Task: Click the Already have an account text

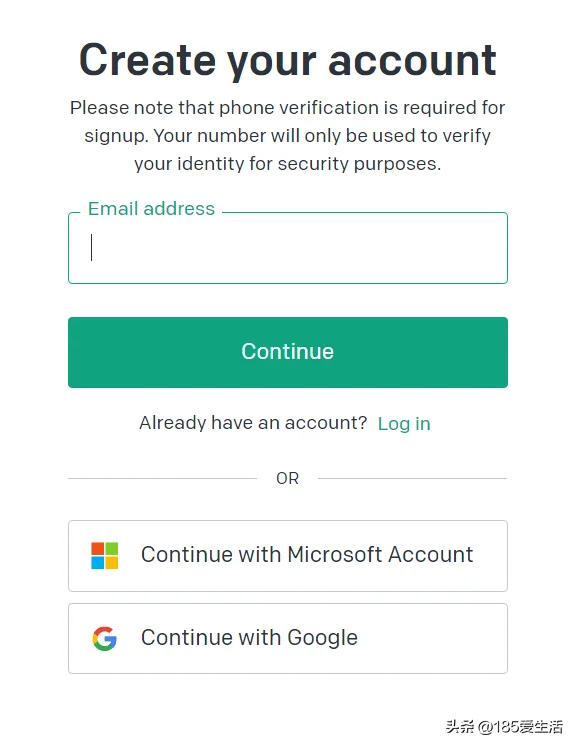Action: 253,423
